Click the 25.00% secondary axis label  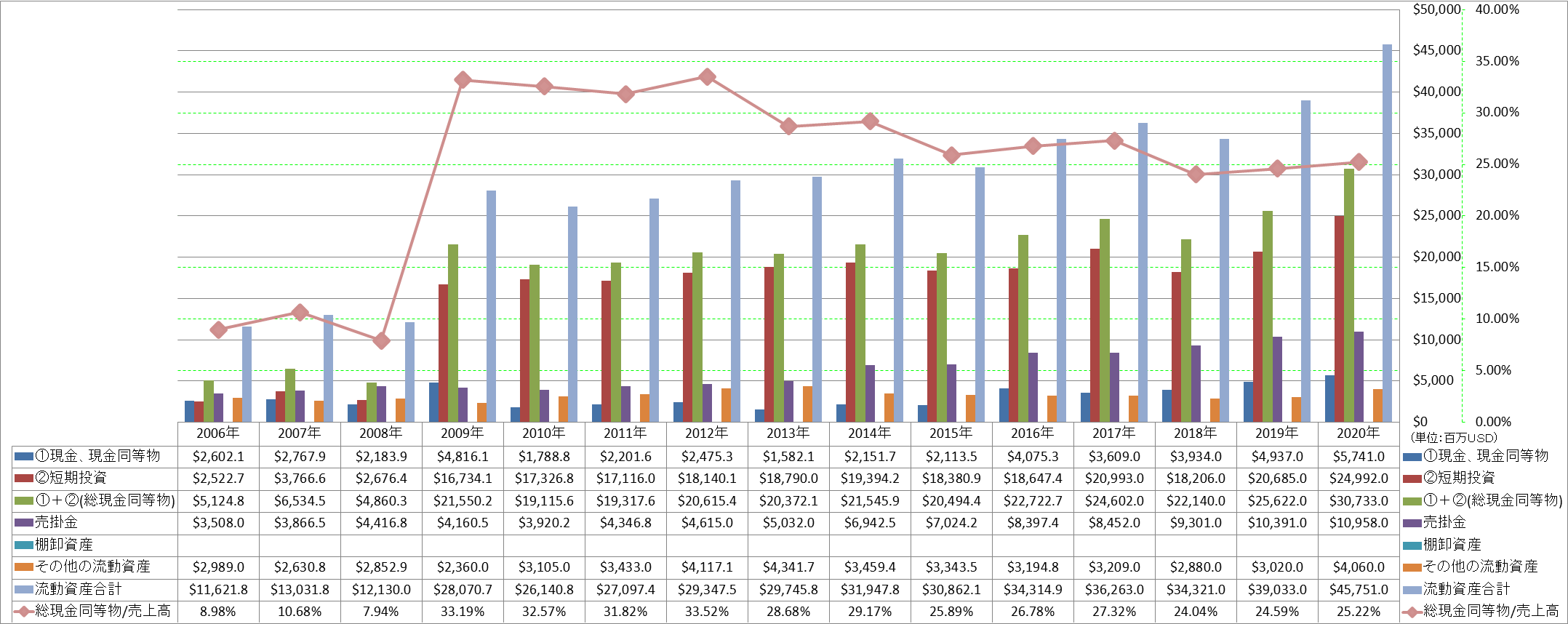pos(1497,164)
